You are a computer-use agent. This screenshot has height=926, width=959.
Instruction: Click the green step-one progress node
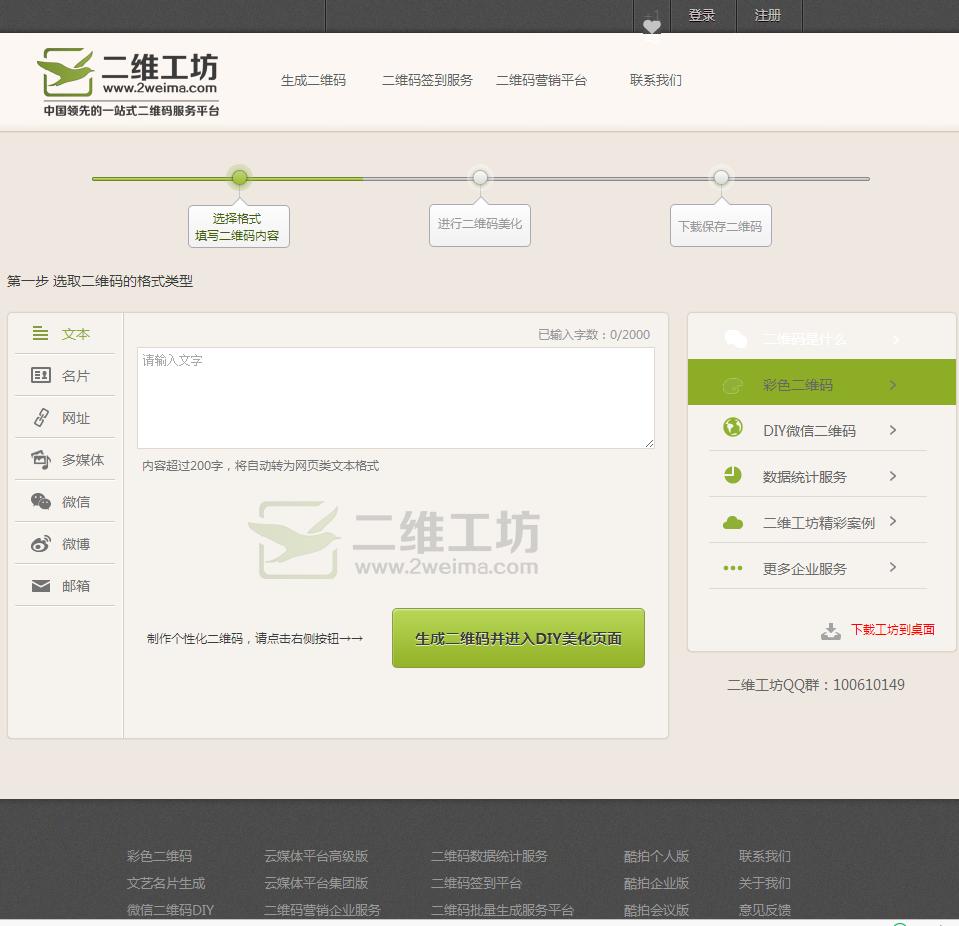[x=240, y=177]
